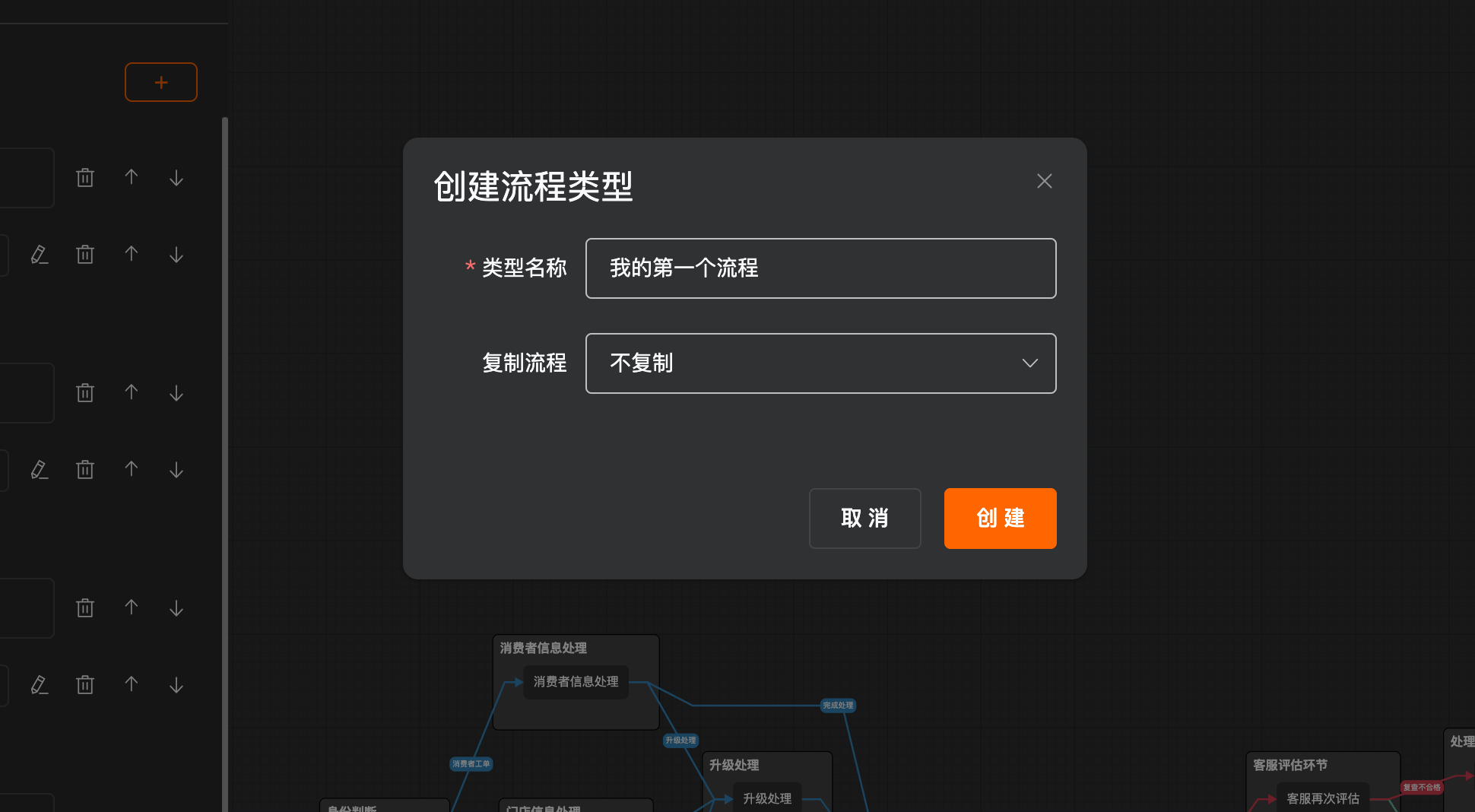The height and width of the screenshot is (812, 1475).
Task: Click the small blue 升级处理 edge label
Action: tap(680, 741)
